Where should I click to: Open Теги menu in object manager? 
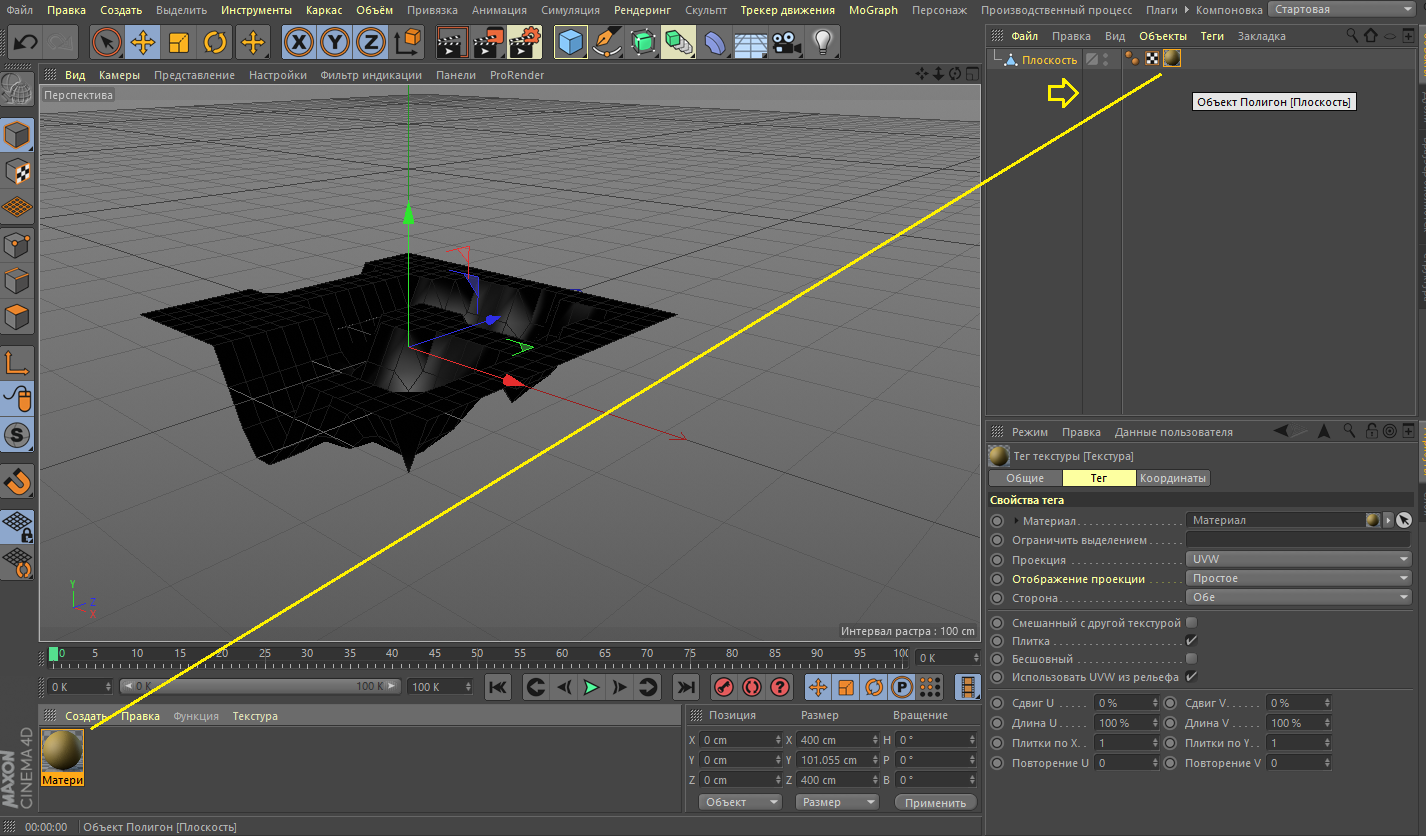(x=1212, y=36)
